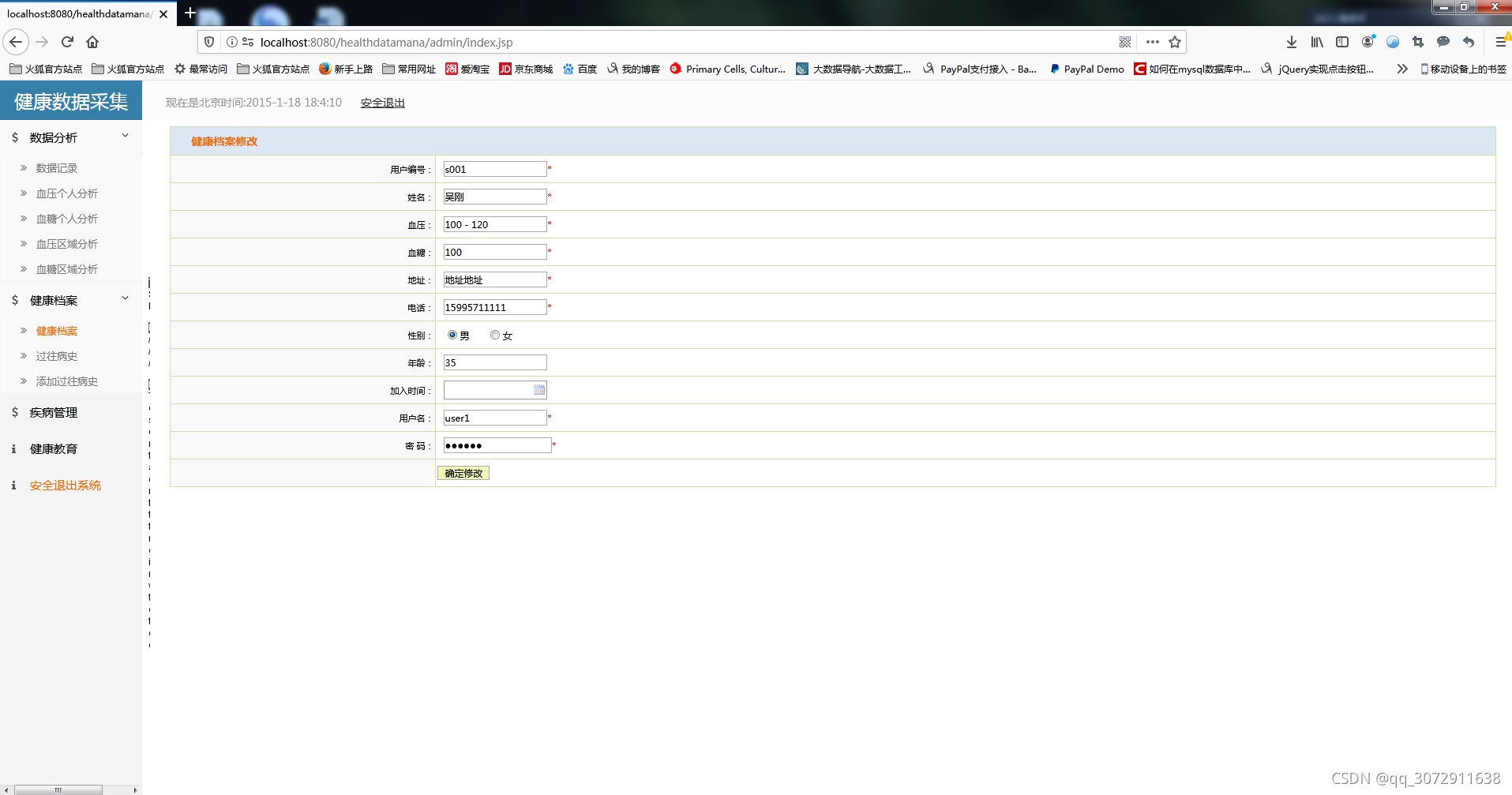Open 添加过往病史 in the sidebar
1512x795 pixels.
[x=67, y=381]
